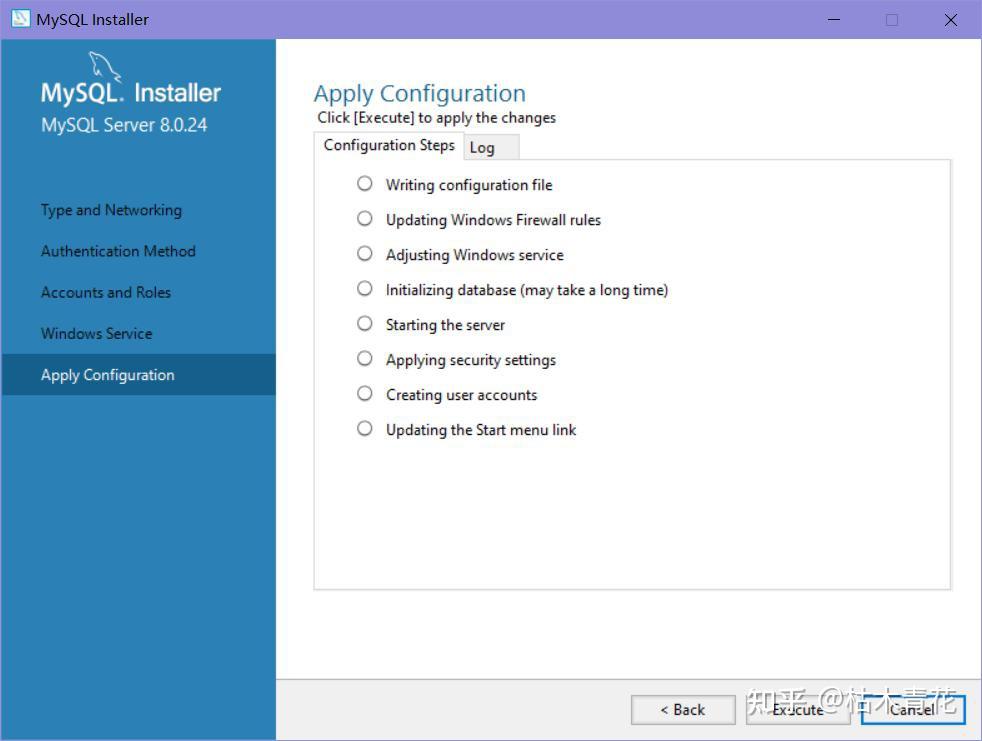Open the Log tab
The image size is (982, 741).
tap(491, 148)
